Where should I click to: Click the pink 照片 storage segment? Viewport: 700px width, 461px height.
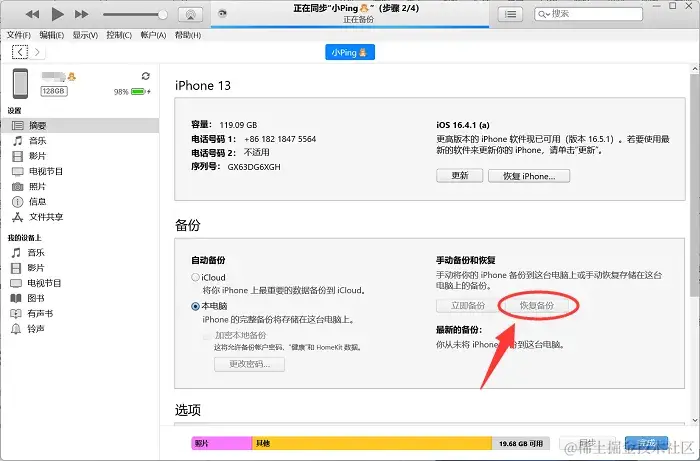[x=222, y=443]
